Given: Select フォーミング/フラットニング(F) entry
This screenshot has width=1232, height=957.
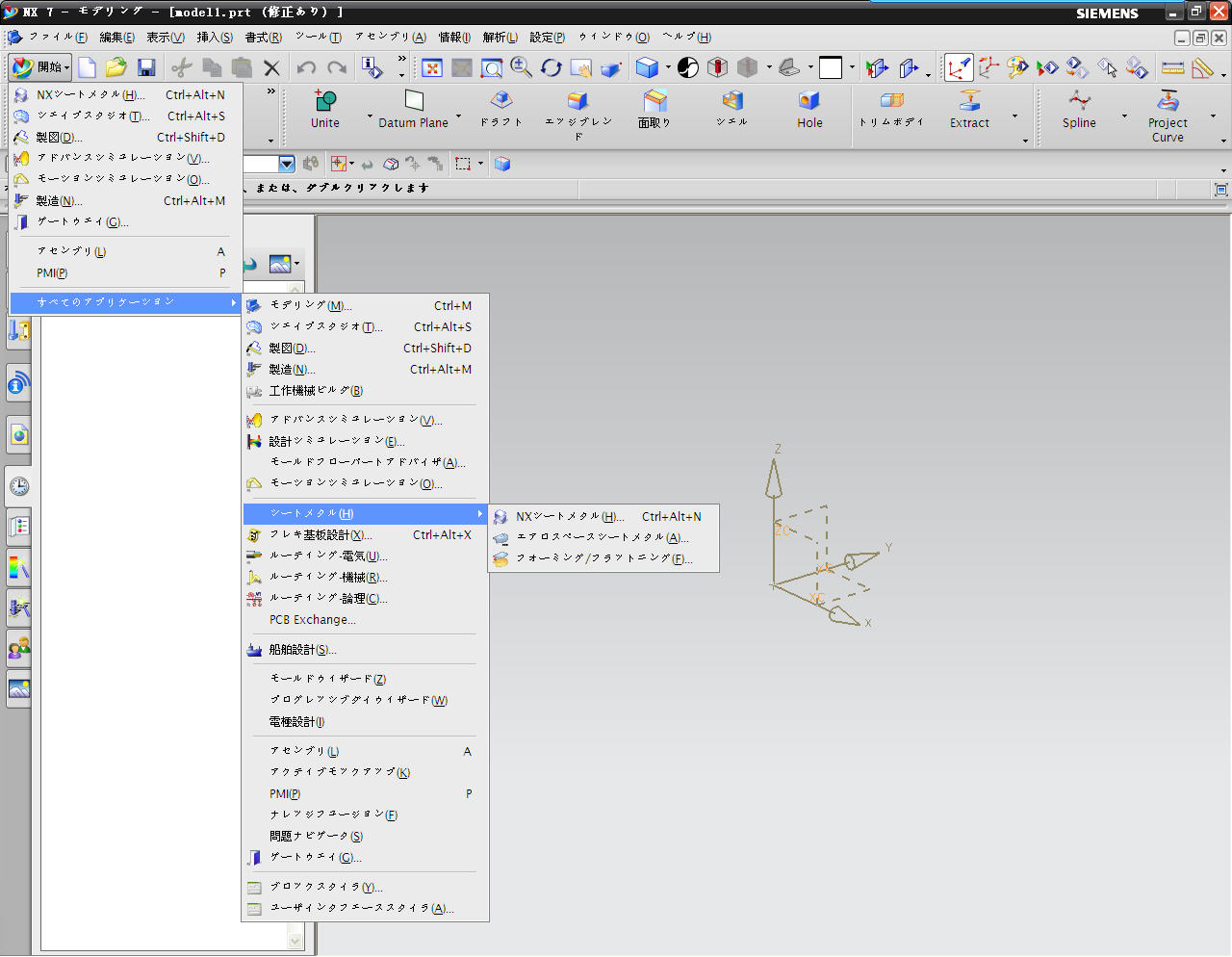Looking at the screenshot, I should click(603, 558).
